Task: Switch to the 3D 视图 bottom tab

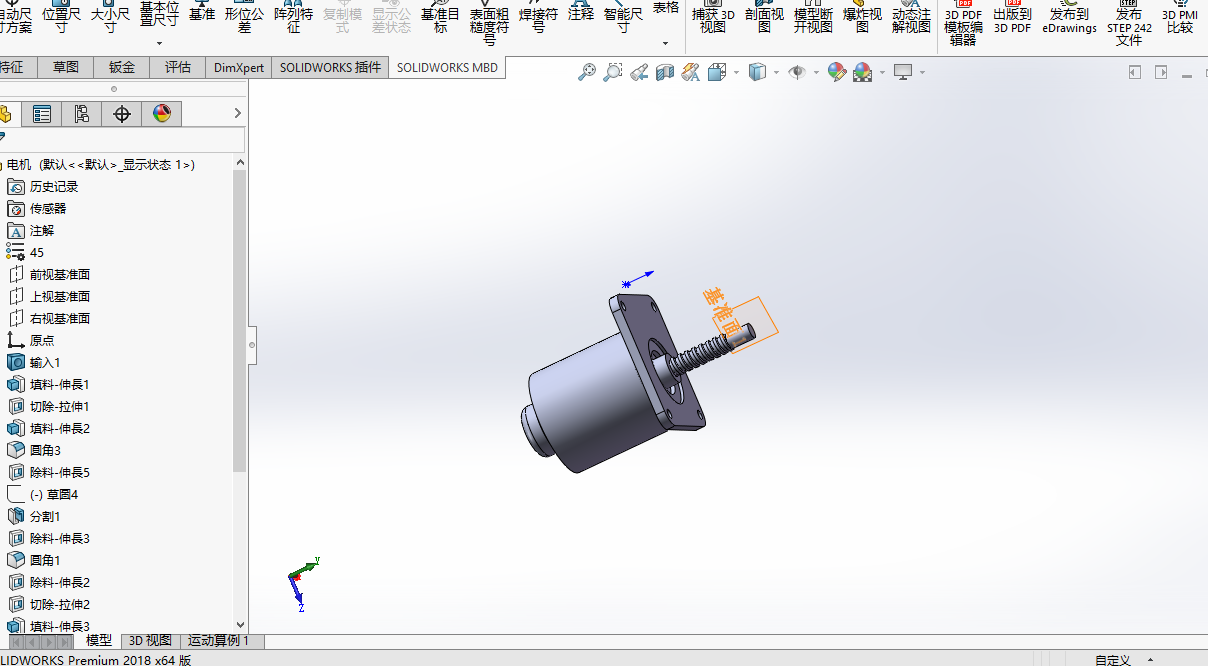Action: pos(150,641)
